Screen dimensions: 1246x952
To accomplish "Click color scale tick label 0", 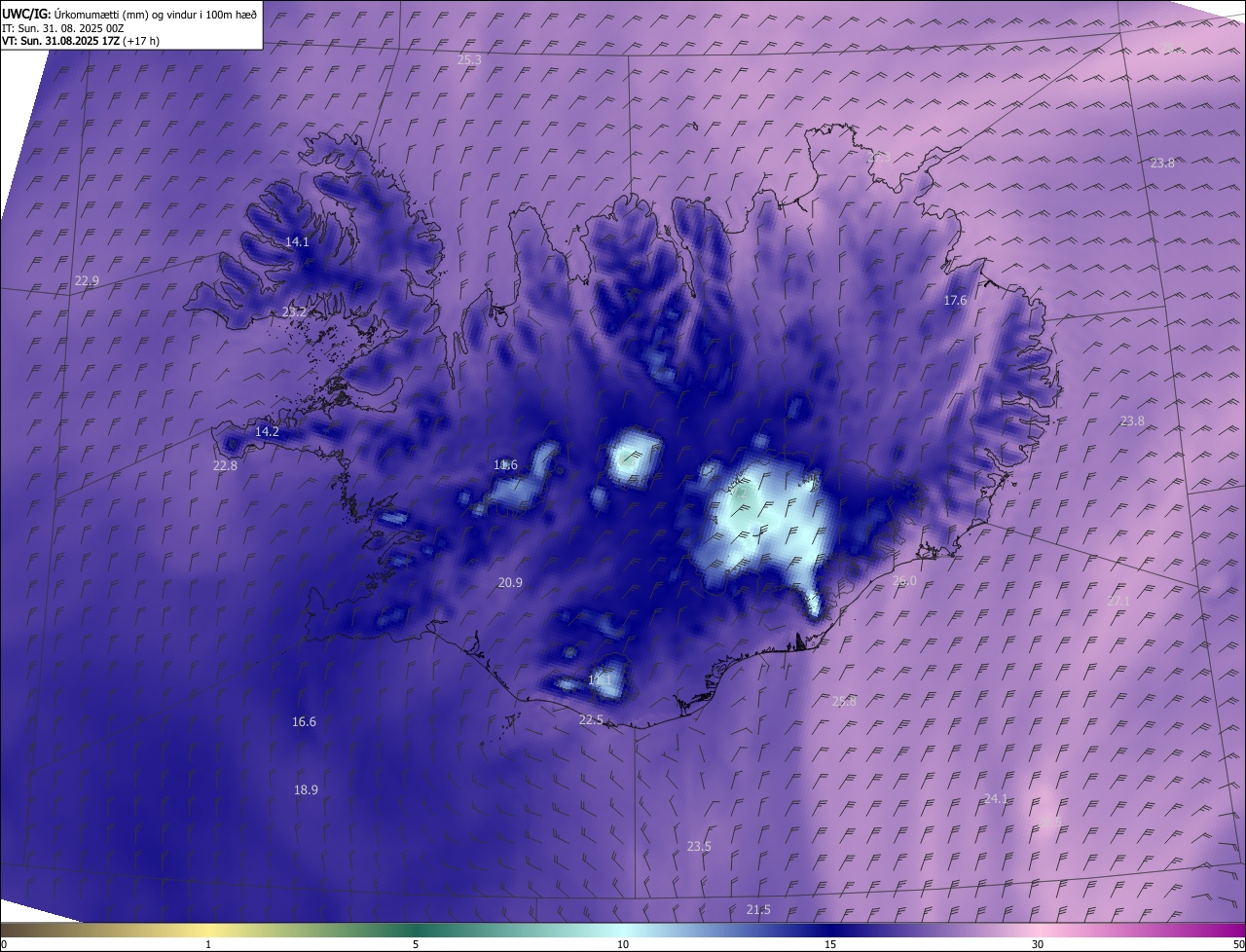I will pyautogui.click(x=4, y=945).
